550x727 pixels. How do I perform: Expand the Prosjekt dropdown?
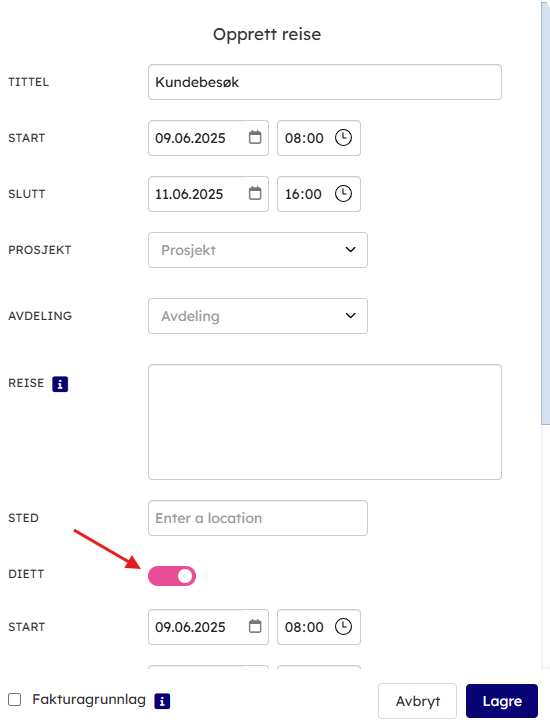(x=258, y=250)
